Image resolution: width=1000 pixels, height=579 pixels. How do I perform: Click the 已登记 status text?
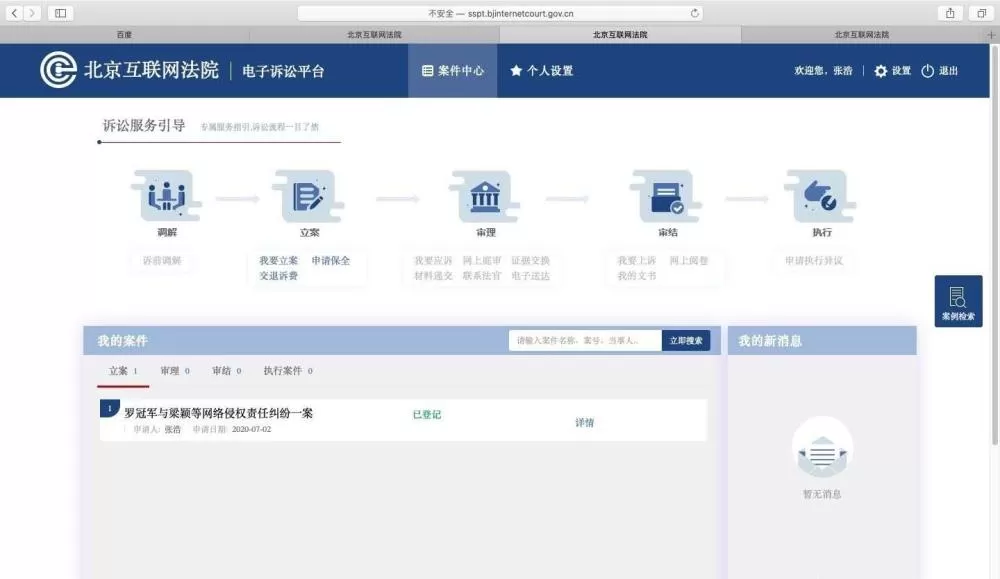[427, 414]
